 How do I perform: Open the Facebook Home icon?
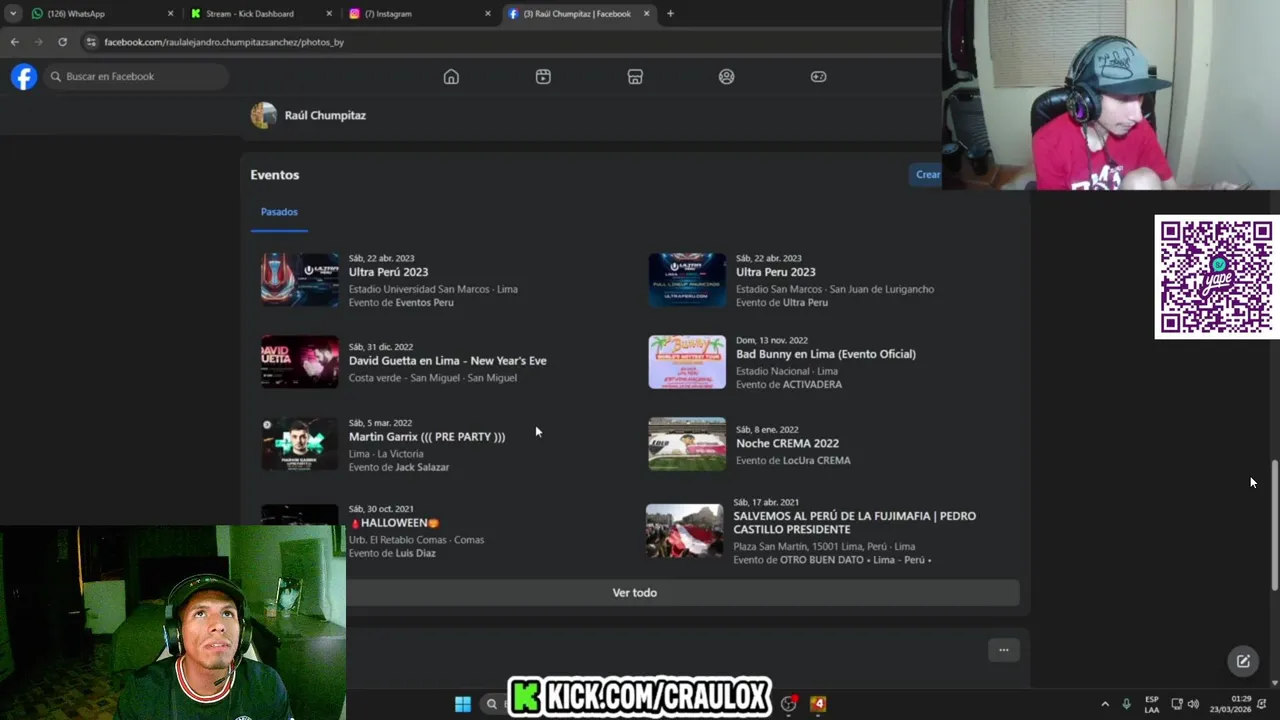(x=451, y=77)
